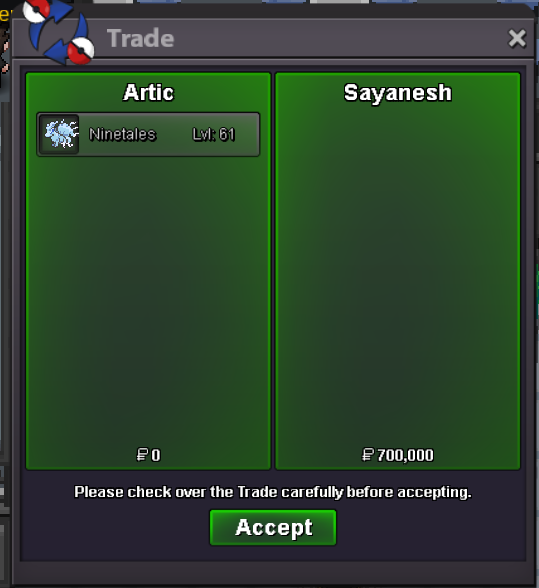Click the Trade window title text
The image size is (539, 588).
pos(140,38)
